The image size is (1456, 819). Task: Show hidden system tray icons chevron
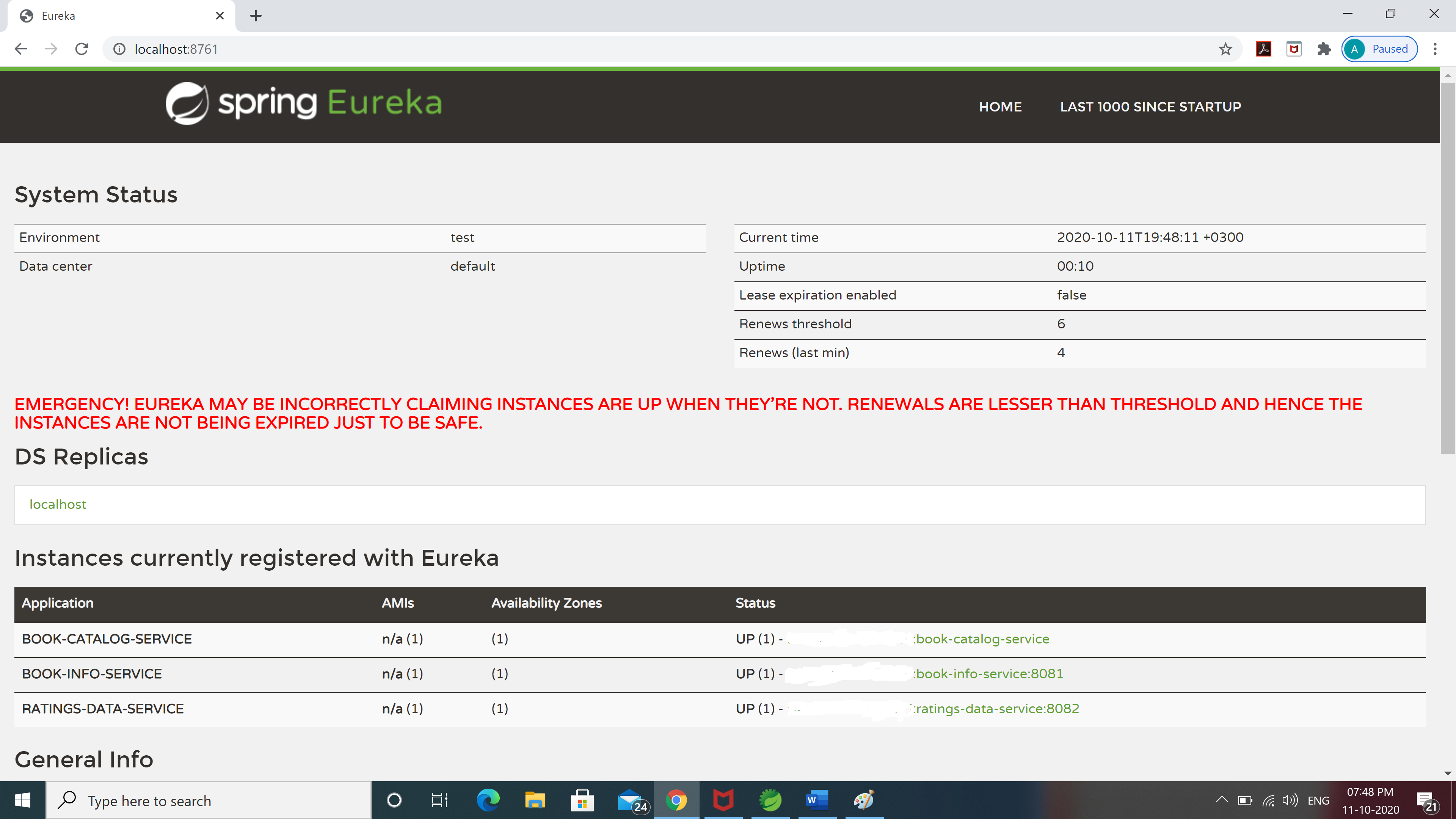(x=1221, y=800)
